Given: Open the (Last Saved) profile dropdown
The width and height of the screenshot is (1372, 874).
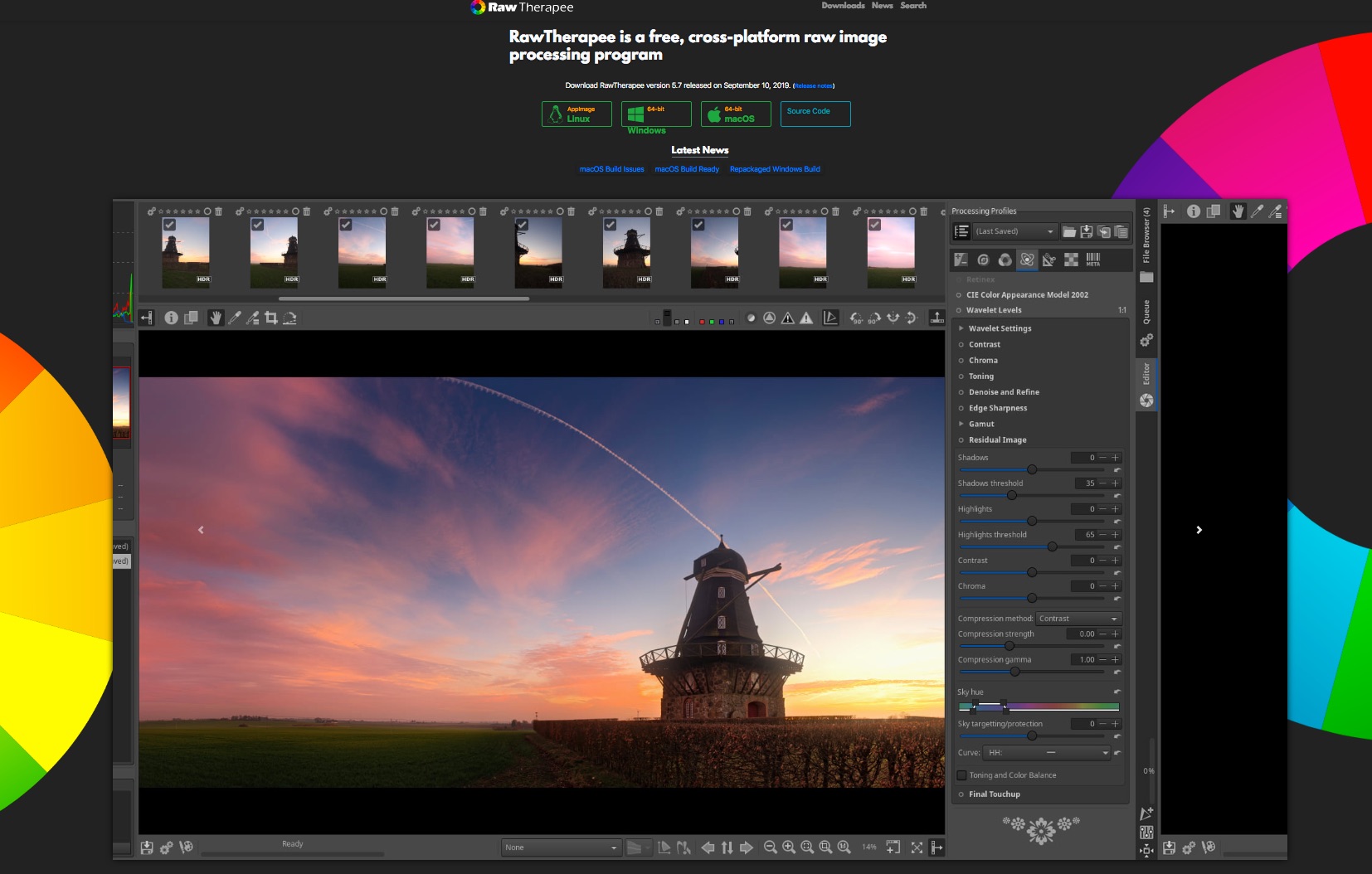Looking at the screenshot, I should [1014, 231].
